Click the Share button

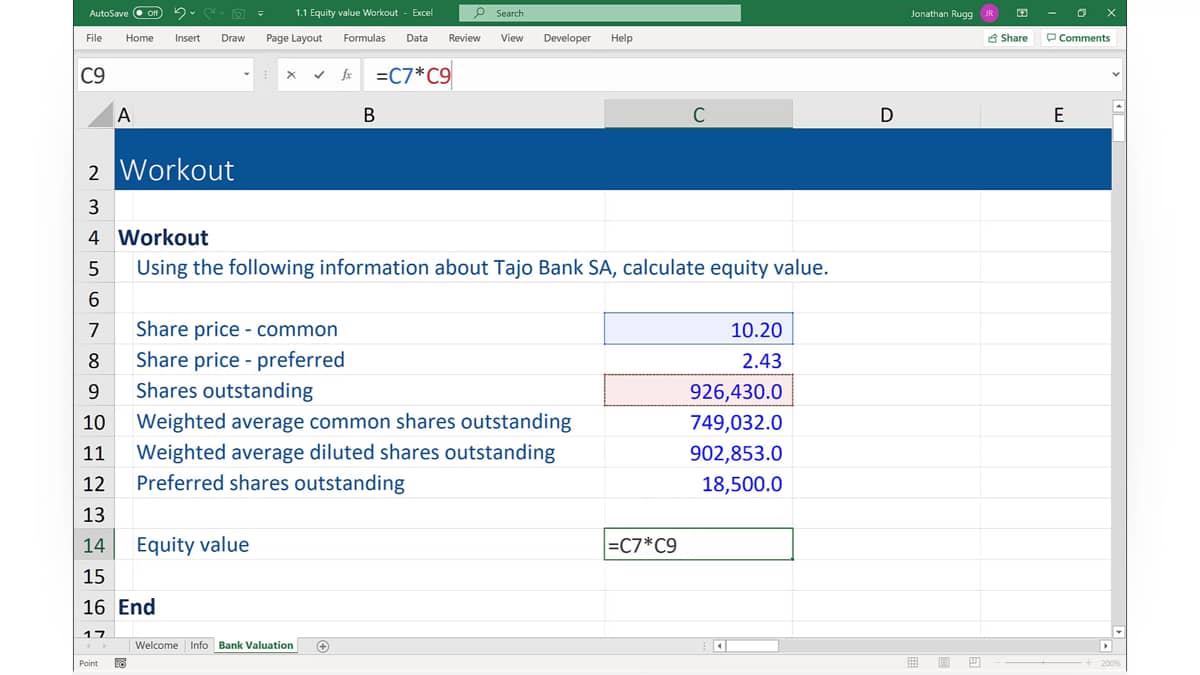1008,38
